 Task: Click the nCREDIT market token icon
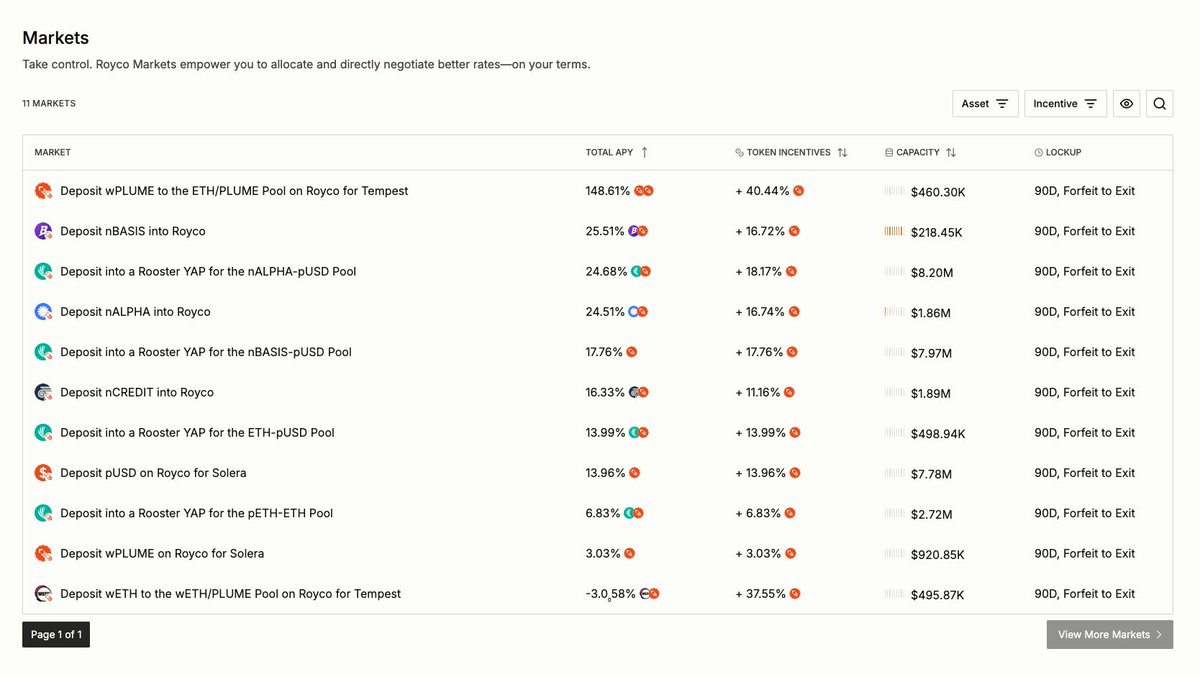(43, 392)
